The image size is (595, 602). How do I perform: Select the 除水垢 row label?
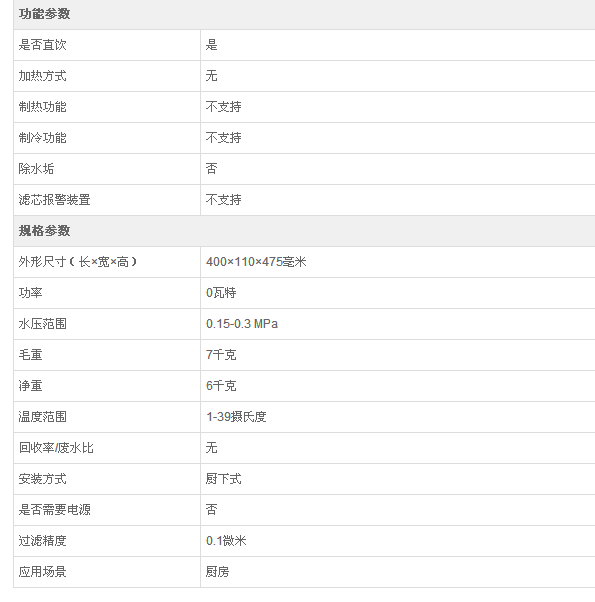(x=36, y=169)
